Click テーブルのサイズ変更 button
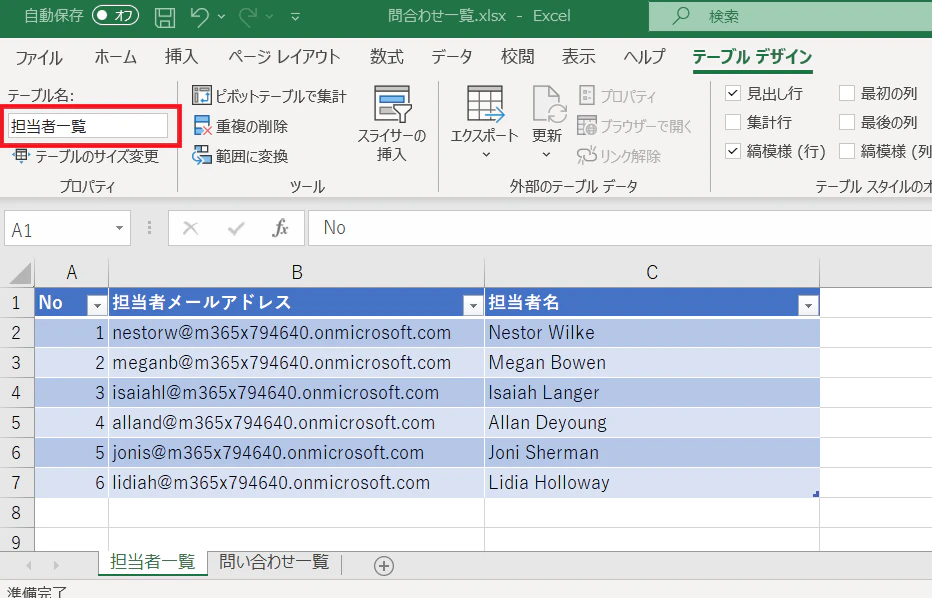The height and width of the screenshot is (598, 932). tap(86, 156)
